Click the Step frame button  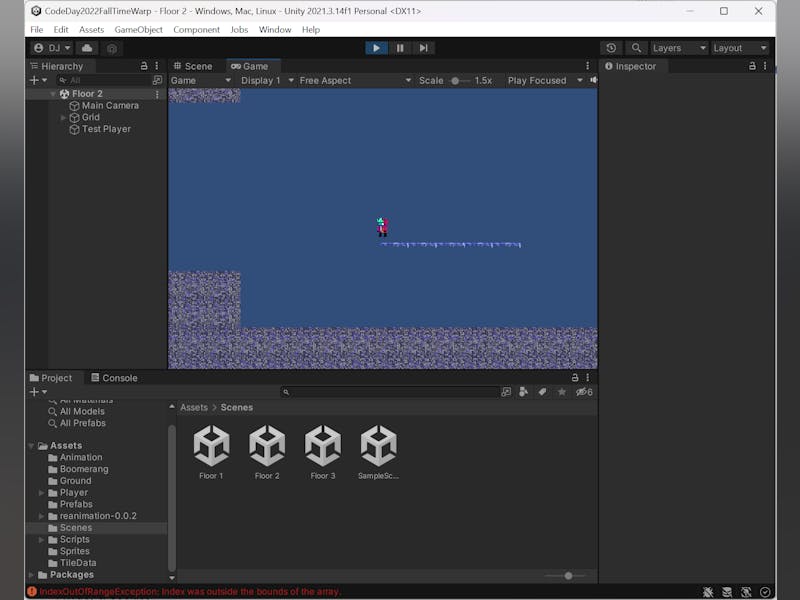coord(423,48)
